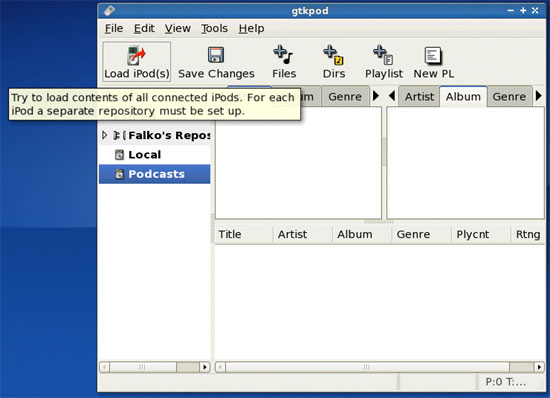Switch to Album tab in right pane
This screenshot has height=398, width=550.
(x=463, y=96)
